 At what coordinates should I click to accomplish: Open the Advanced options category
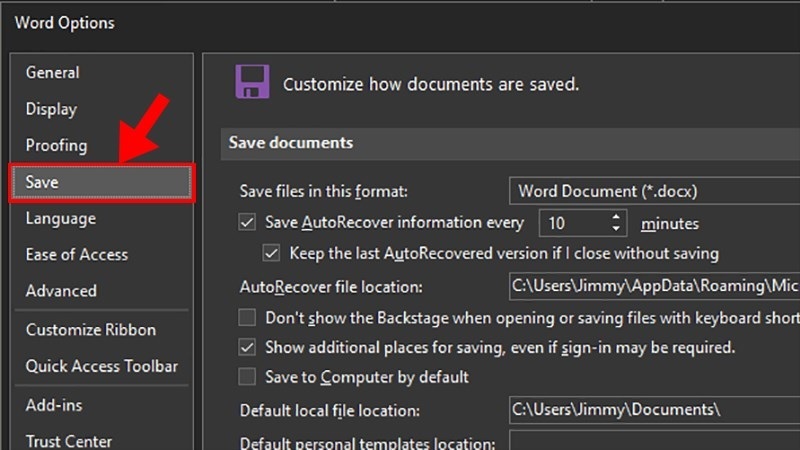[x=61, y=291]
